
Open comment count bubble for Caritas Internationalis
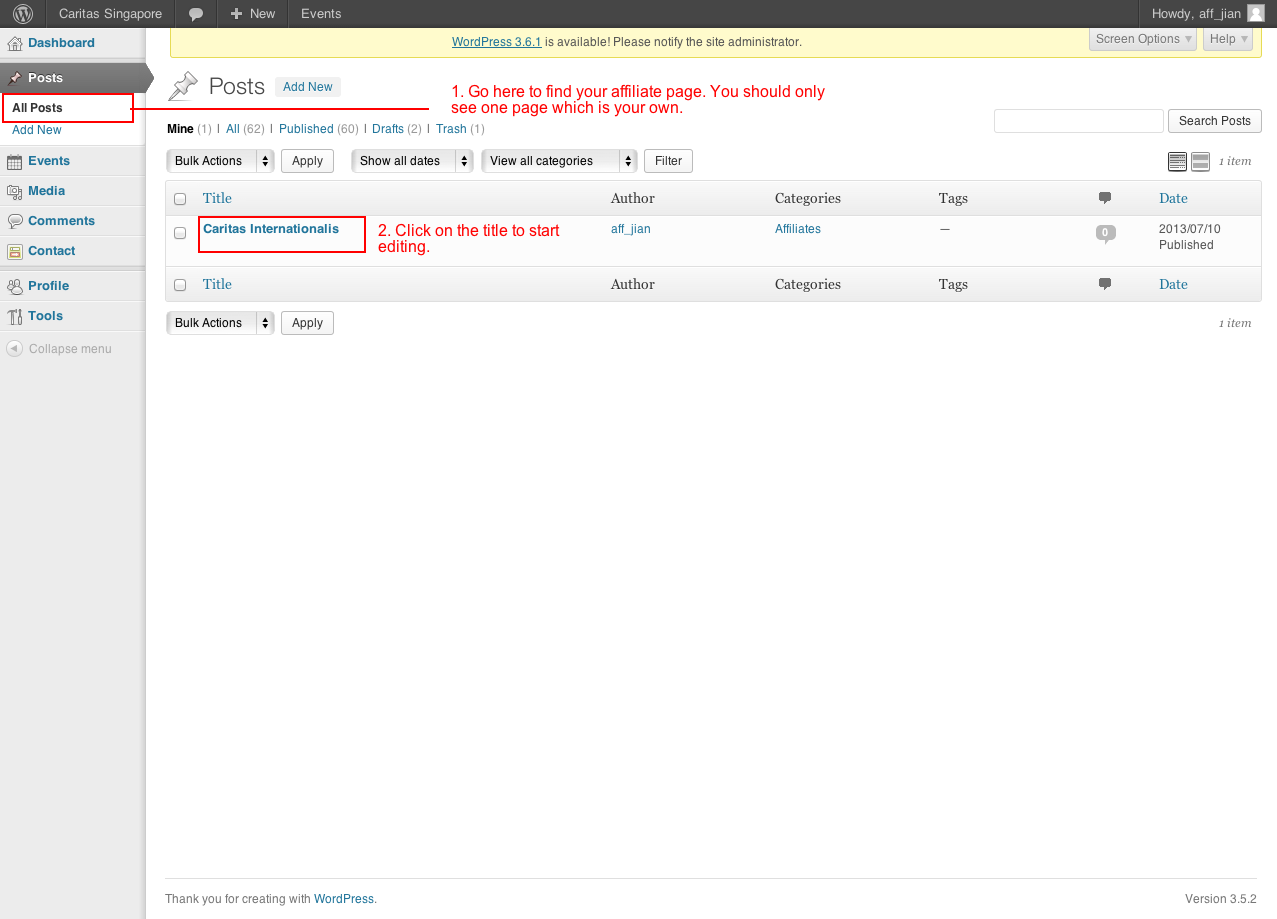1105,233
